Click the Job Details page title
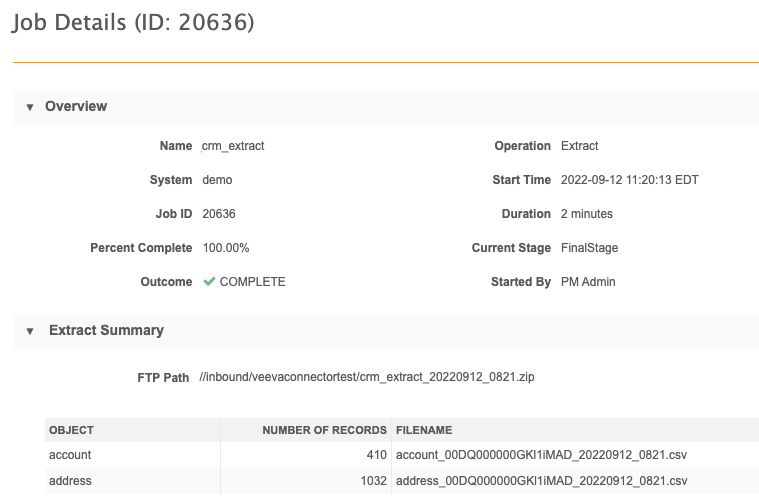Screen dimensions: 759x504 pos(133,23)
